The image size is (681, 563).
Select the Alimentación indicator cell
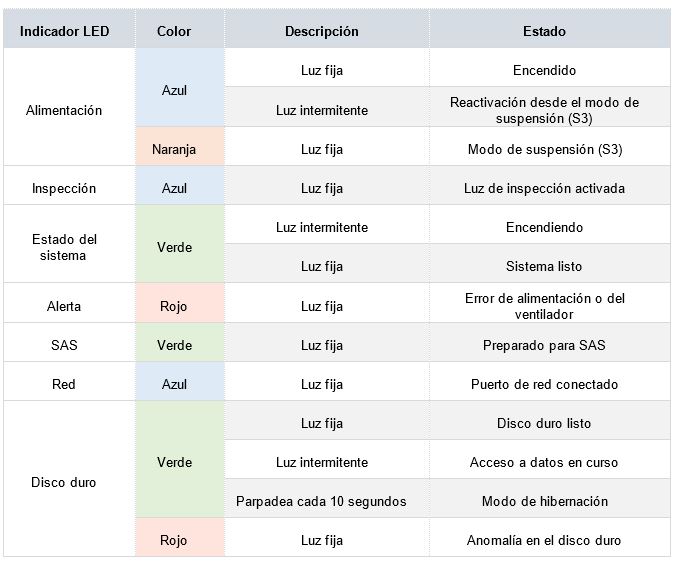coord(64,110)
